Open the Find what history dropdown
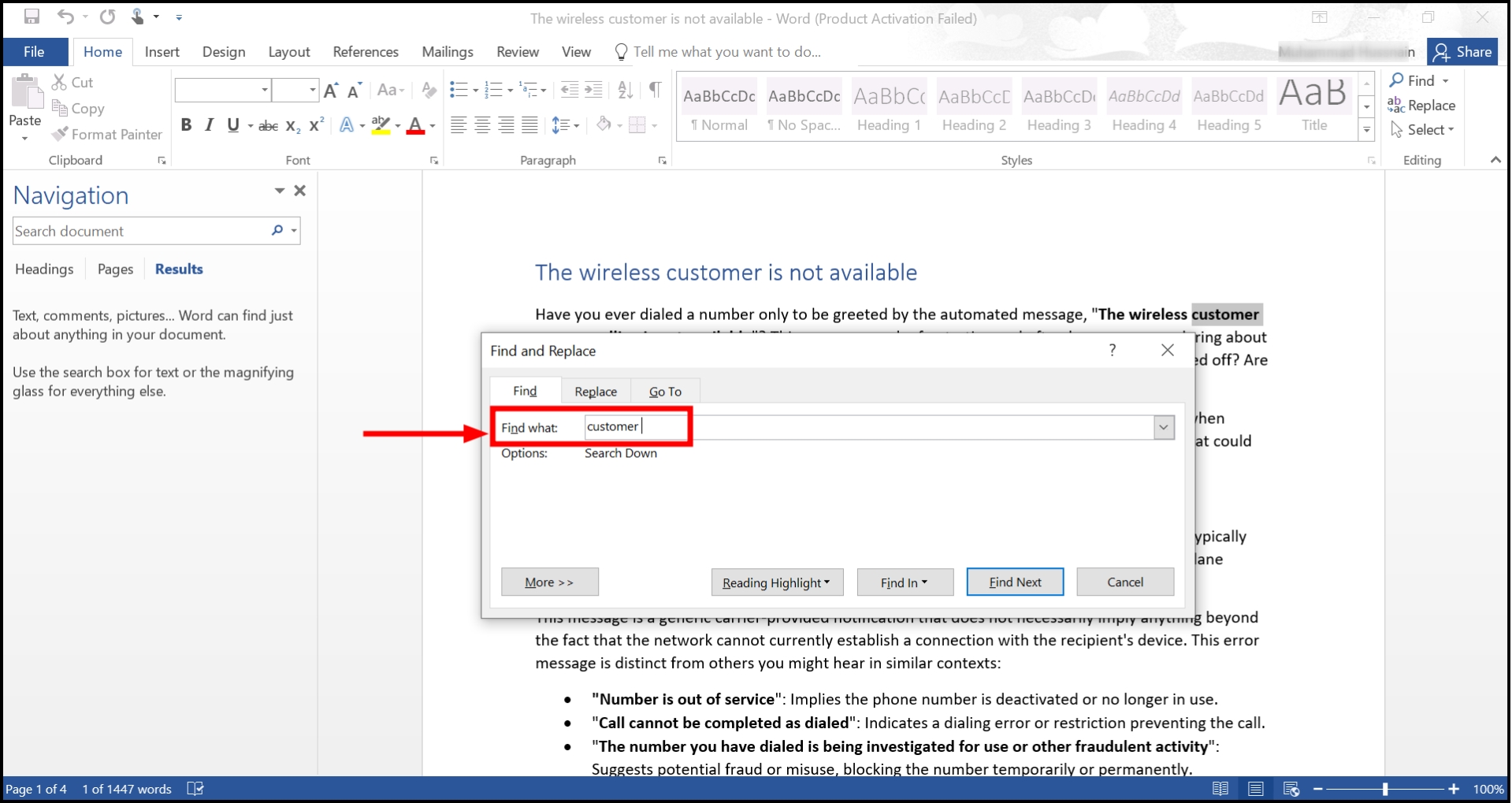The height and width of the screenshot is (803, 1512). point(1162,426)
